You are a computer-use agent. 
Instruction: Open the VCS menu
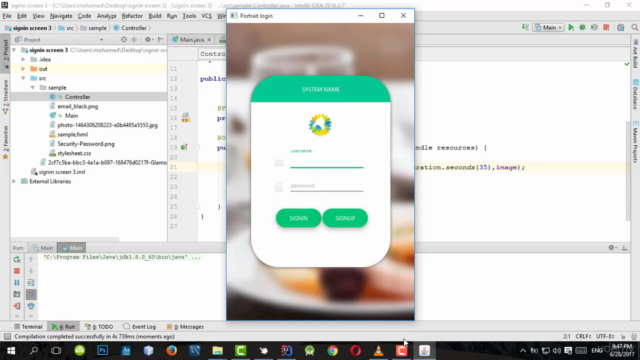[207, 16]
